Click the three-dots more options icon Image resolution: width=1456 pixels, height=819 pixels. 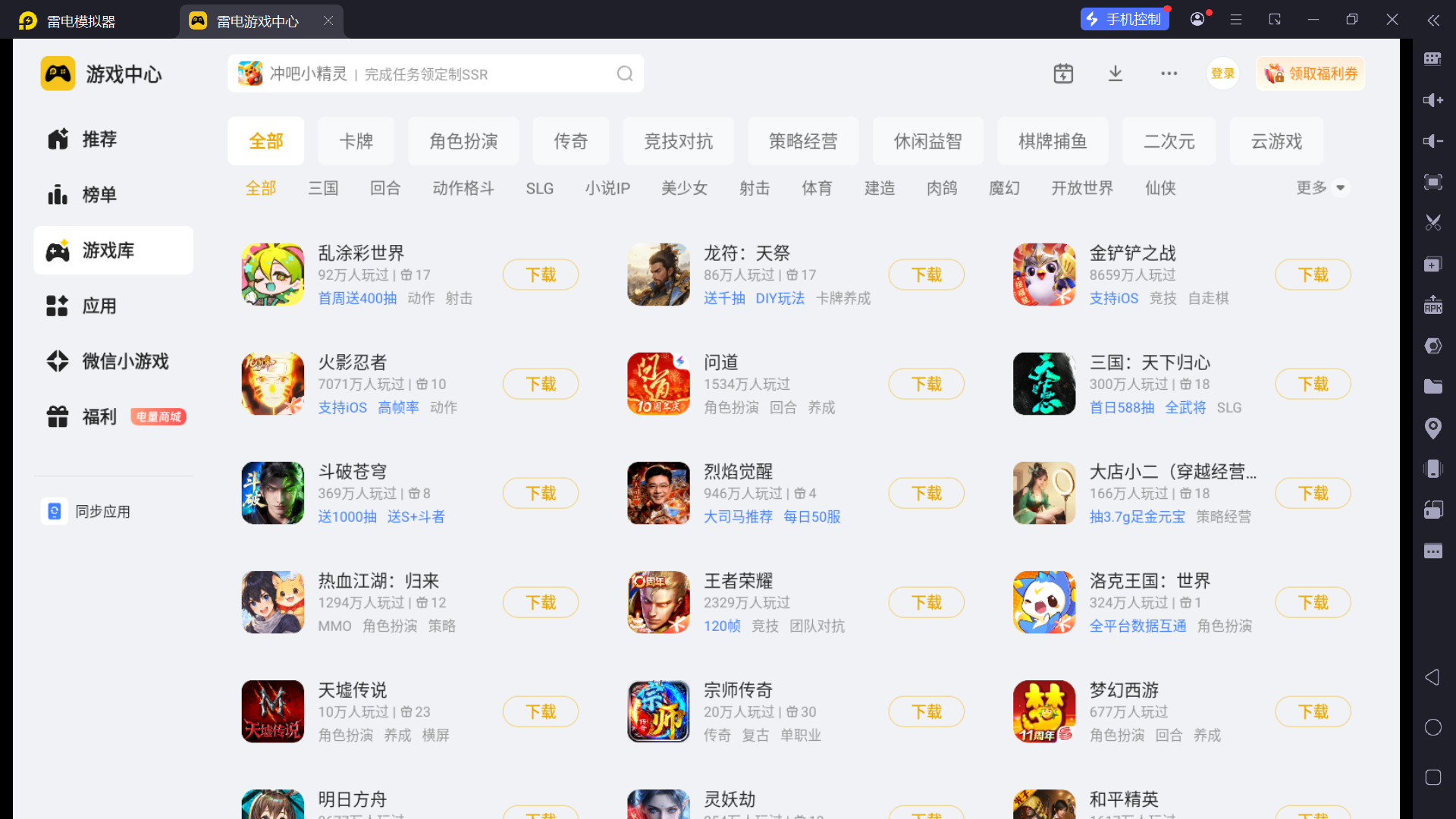[1169, 74]
